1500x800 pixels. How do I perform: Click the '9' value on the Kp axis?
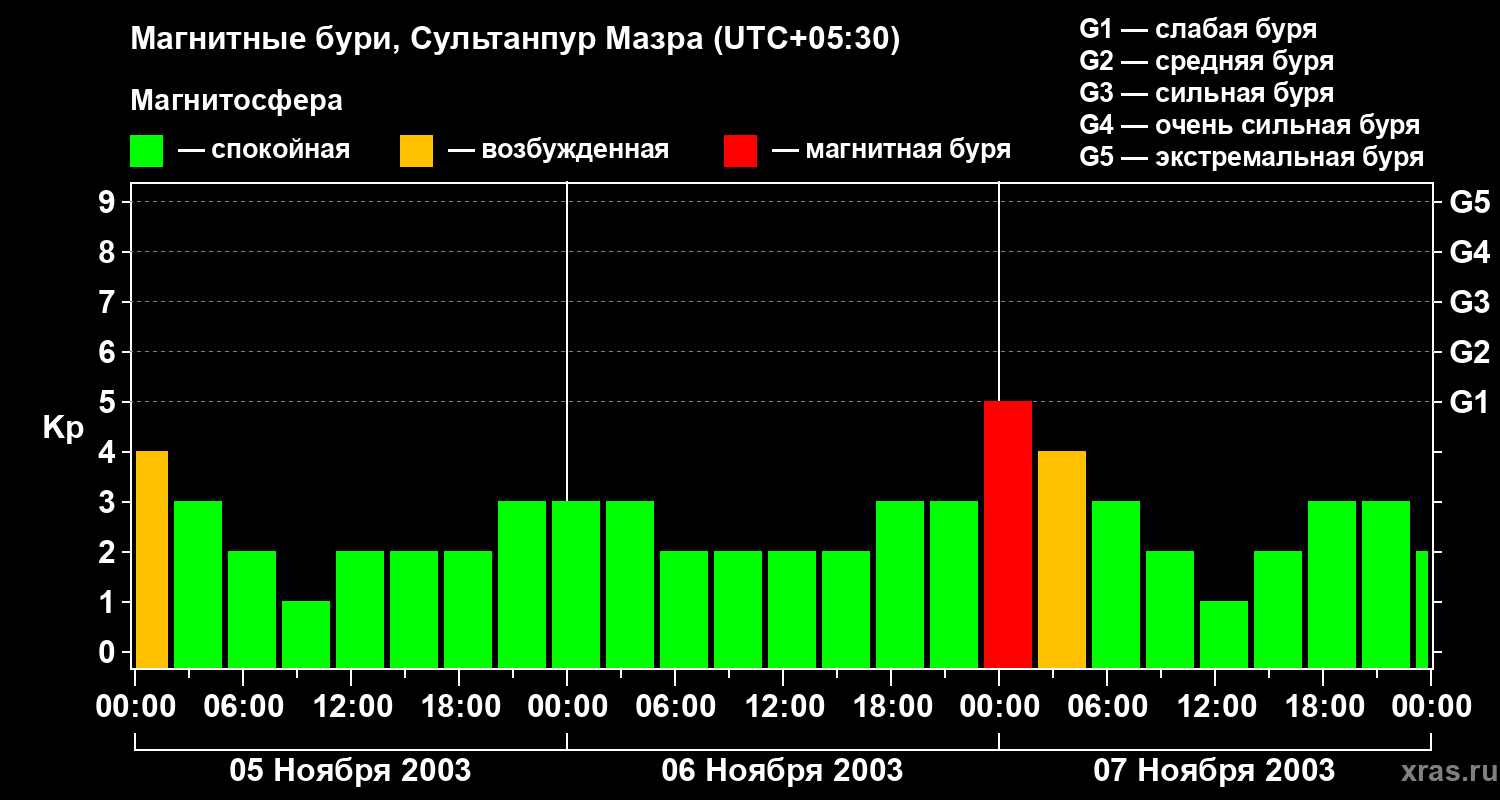point(109,202)
